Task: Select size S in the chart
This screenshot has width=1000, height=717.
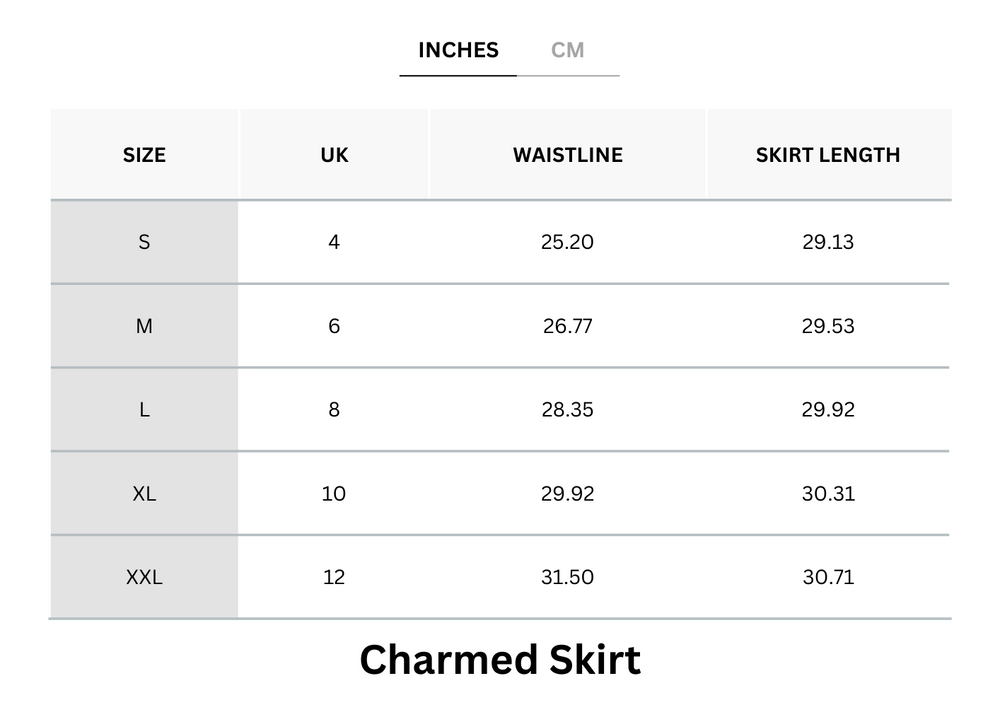Action: click(x=144, y=241)
